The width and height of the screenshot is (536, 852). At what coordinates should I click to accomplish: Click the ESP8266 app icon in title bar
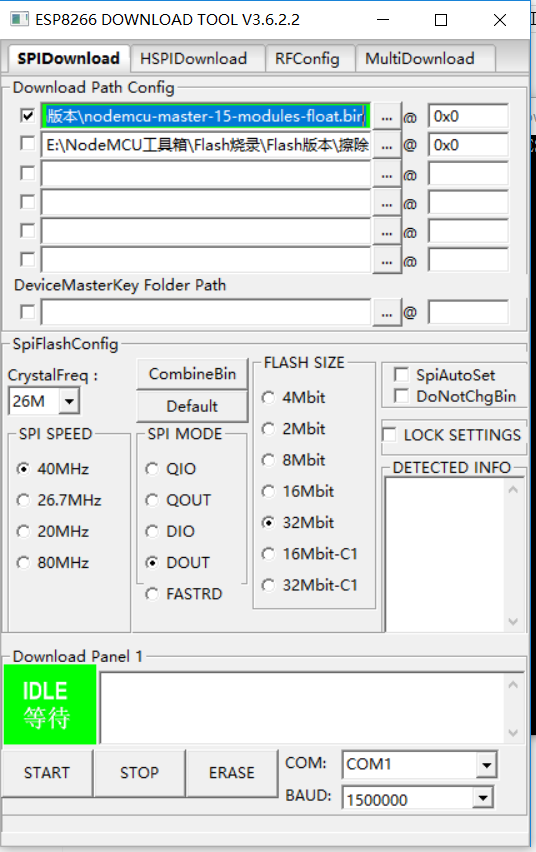[19, 20]
